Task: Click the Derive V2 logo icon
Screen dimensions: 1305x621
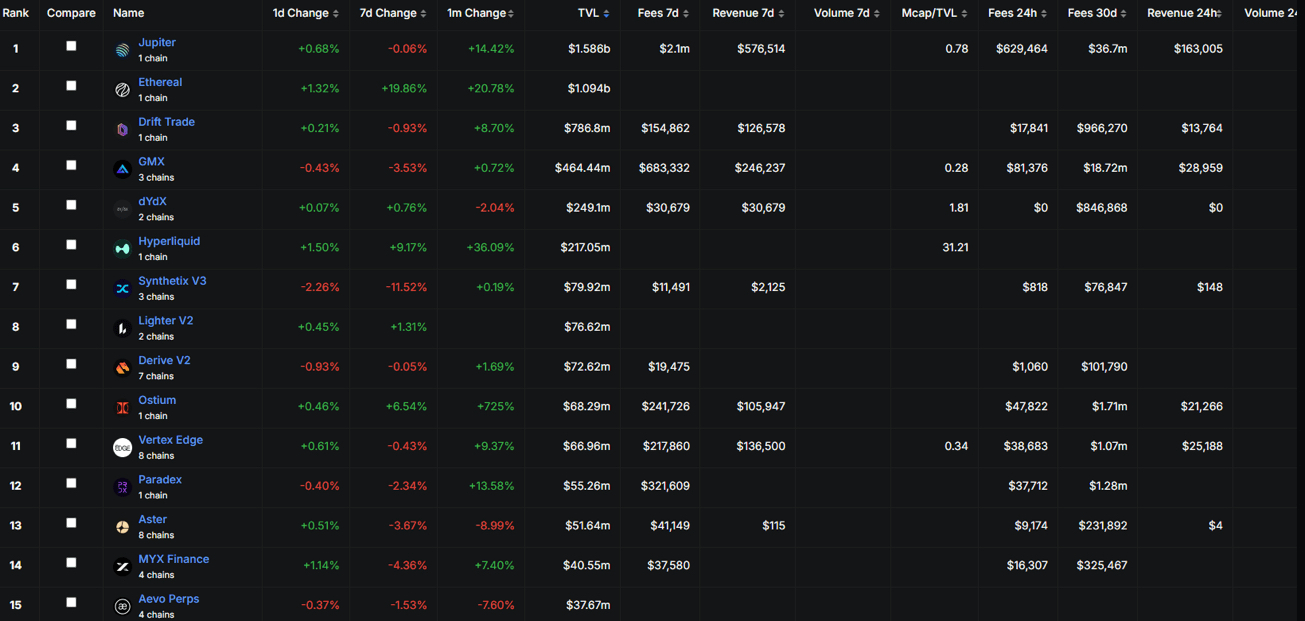Action: [x=122, y=368]
